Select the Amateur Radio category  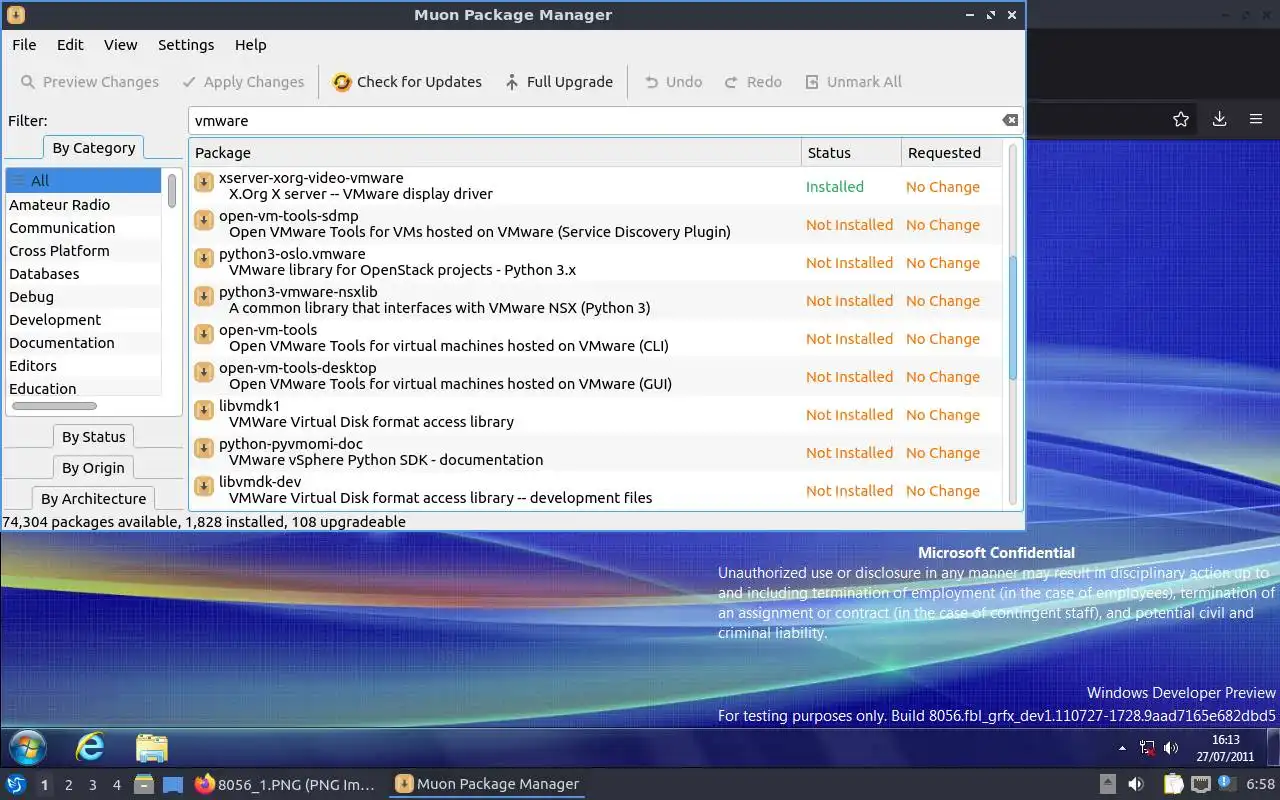(x=83, y=205)
